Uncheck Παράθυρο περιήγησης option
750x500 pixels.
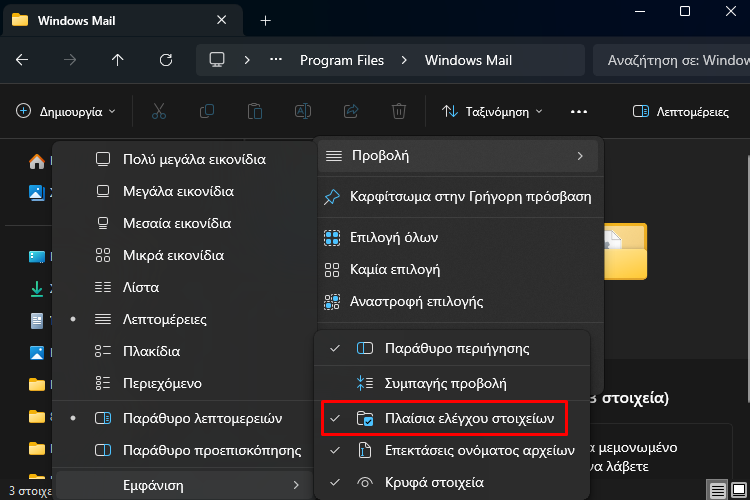(452, 348)
